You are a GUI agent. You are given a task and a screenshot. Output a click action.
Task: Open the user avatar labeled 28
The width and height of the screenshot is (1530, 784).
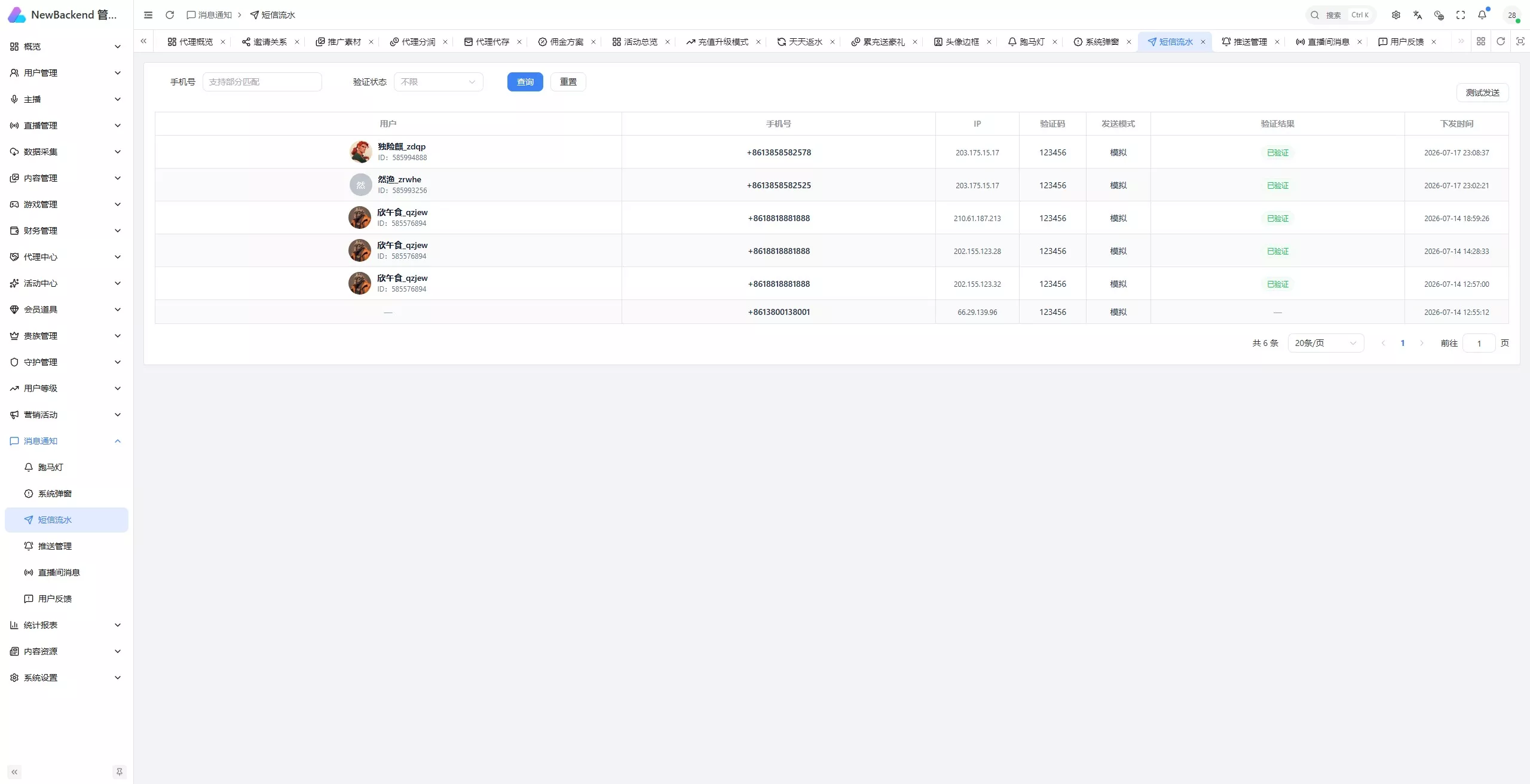coord(1512,15)
